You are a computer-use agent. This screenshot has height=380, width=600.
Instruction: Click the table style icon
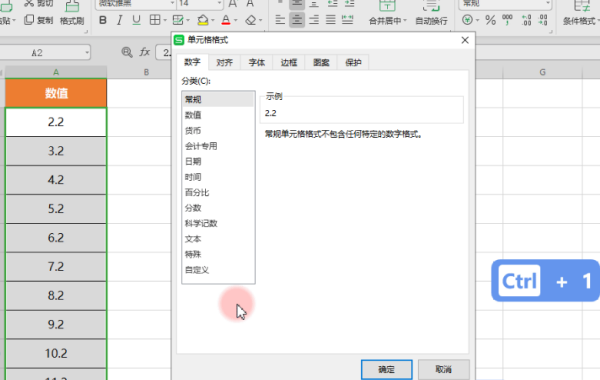pyautogui.click(x=178, y=20)
